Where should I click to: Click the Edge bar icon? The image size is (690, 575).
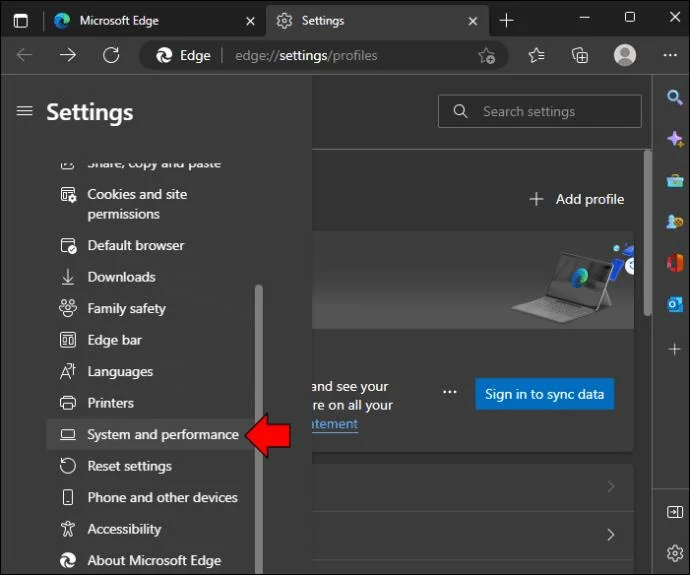[x=68, y=340]
